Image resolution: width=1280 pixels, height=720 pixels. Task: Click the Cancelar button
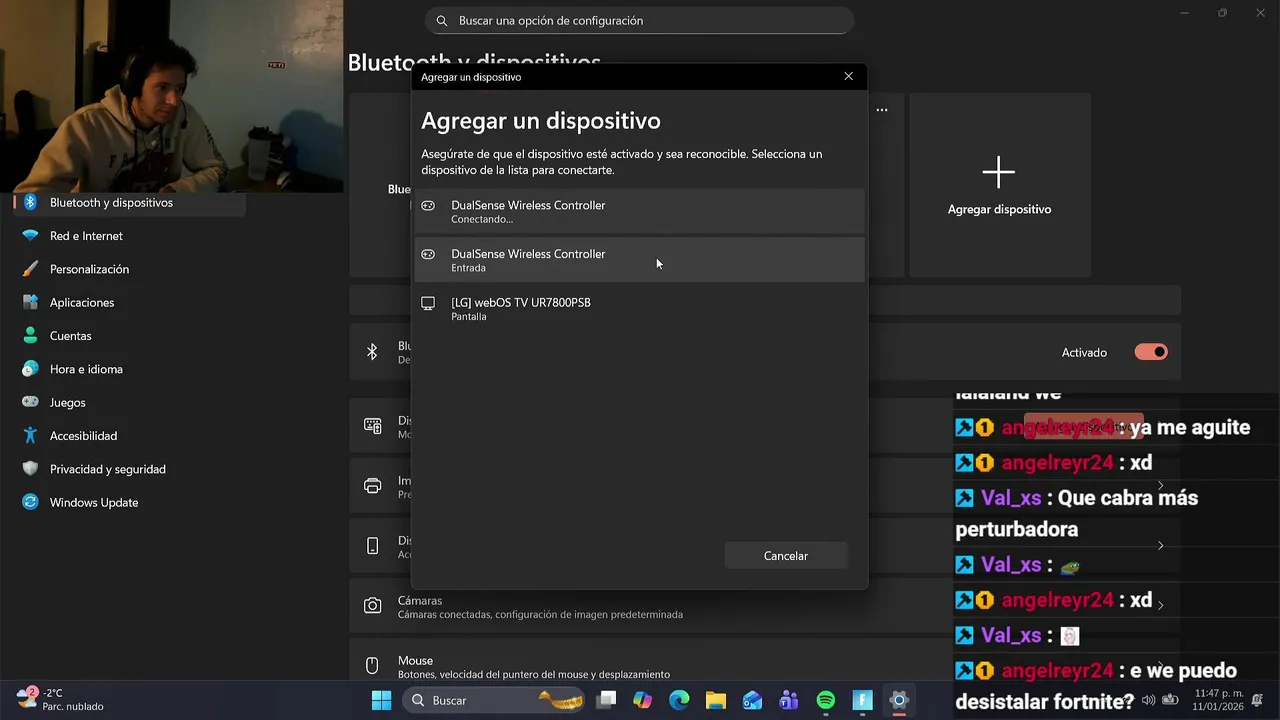click(x=786, y=556)
